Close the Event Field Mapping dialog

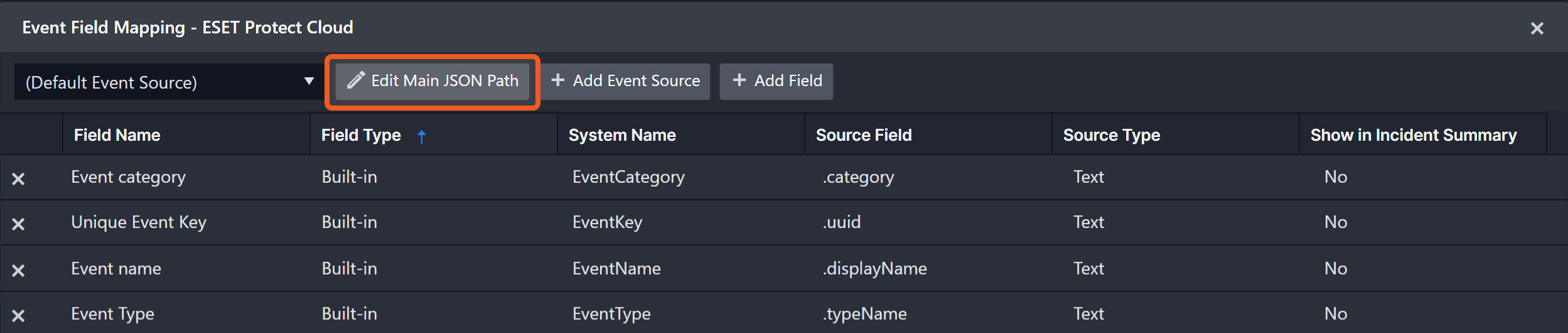(x=1537, y=28)
